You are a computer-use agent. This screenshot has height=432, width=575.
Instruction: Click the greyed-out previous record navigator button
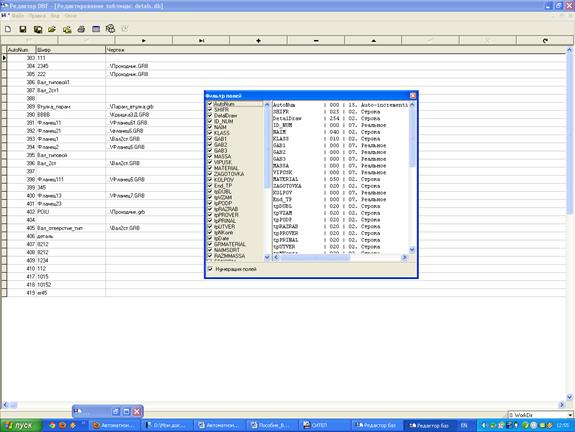[87, 40]
